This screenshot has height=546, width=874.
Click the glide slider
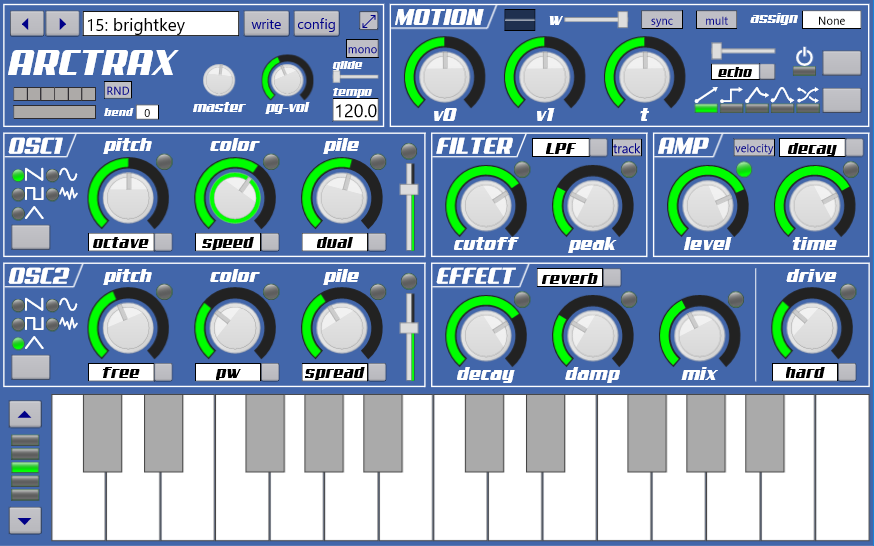(356, 76)
